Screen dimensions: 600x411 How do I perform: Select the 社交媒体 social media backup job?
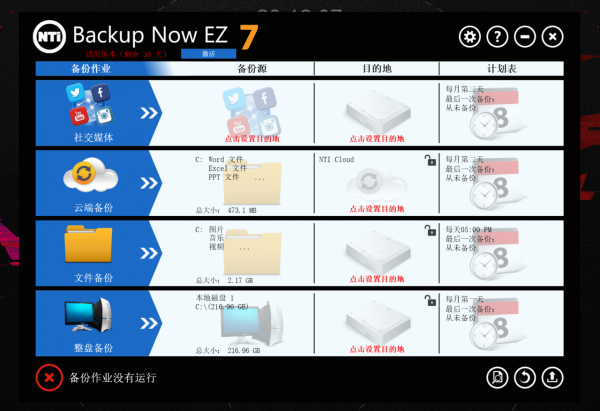[93, 113]
